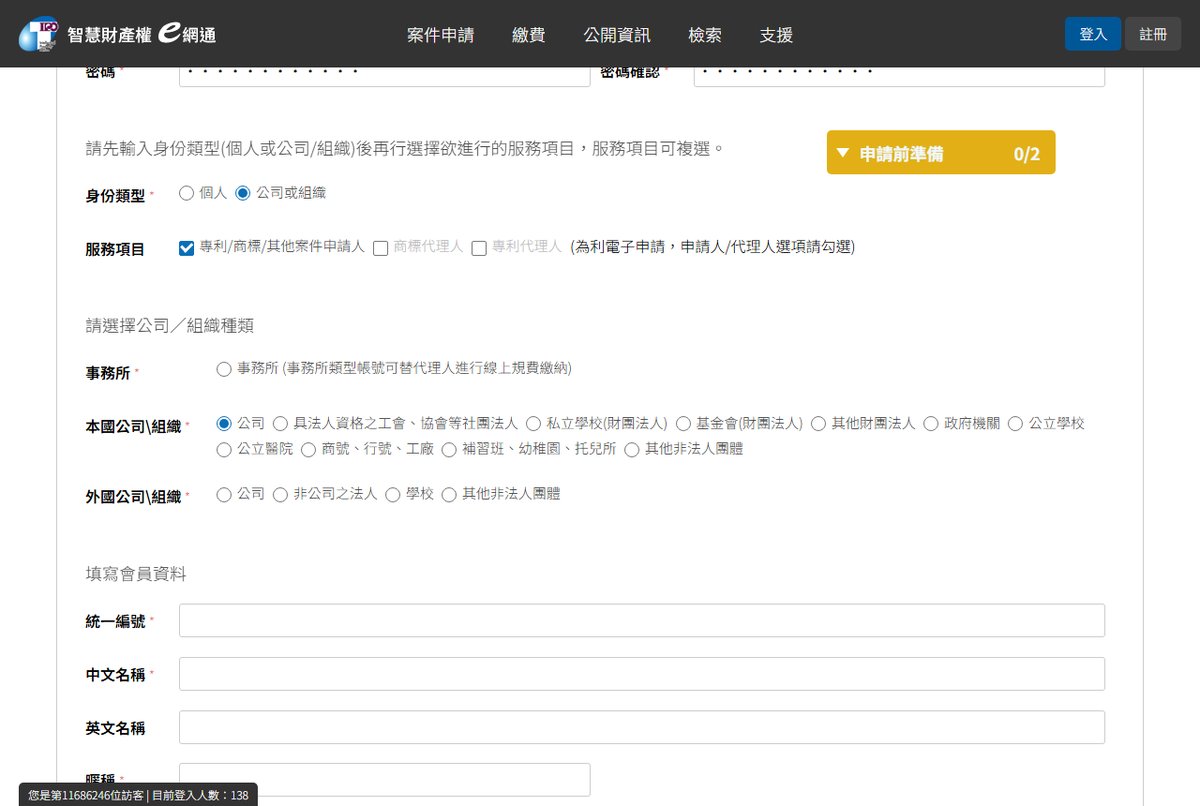Click the 請選擇公司／組織種類 heading
1200x806 pixels.
[170, 325]
